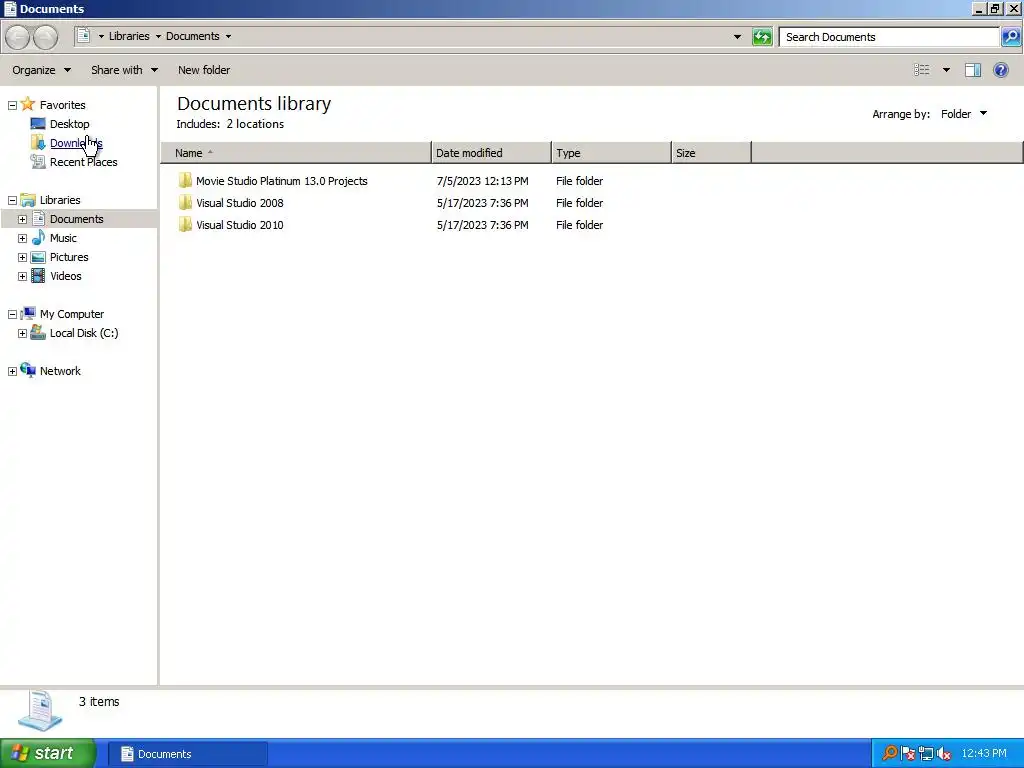The height and width of the screenshot is (768, 1024).
Task: Click the Videos film icon
Action: [x=38, y=276]
